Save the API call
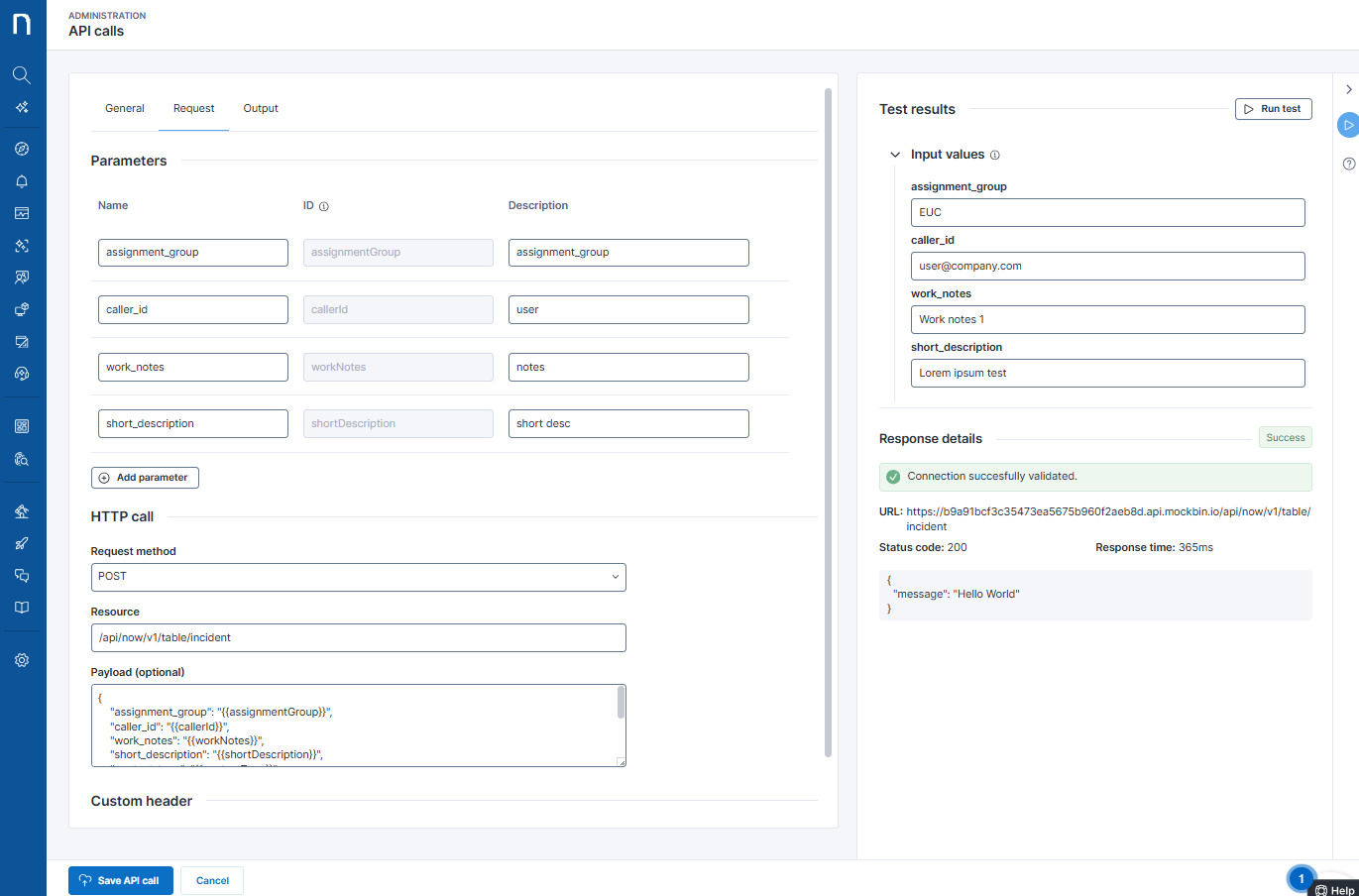1359x896 pixels. (x=120, y=880)
